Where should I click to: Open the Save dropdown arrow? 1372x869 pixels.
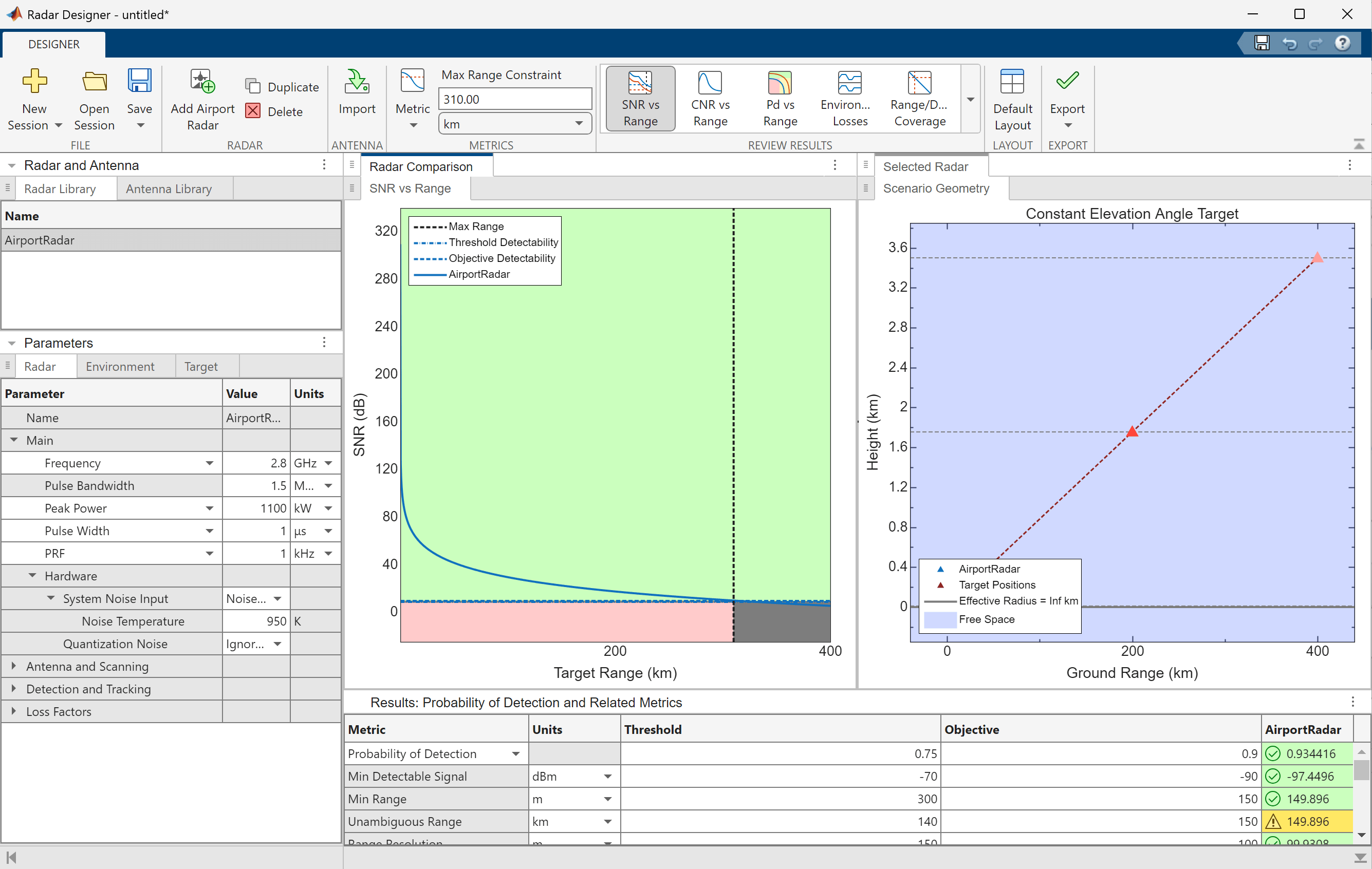(140, 125)
